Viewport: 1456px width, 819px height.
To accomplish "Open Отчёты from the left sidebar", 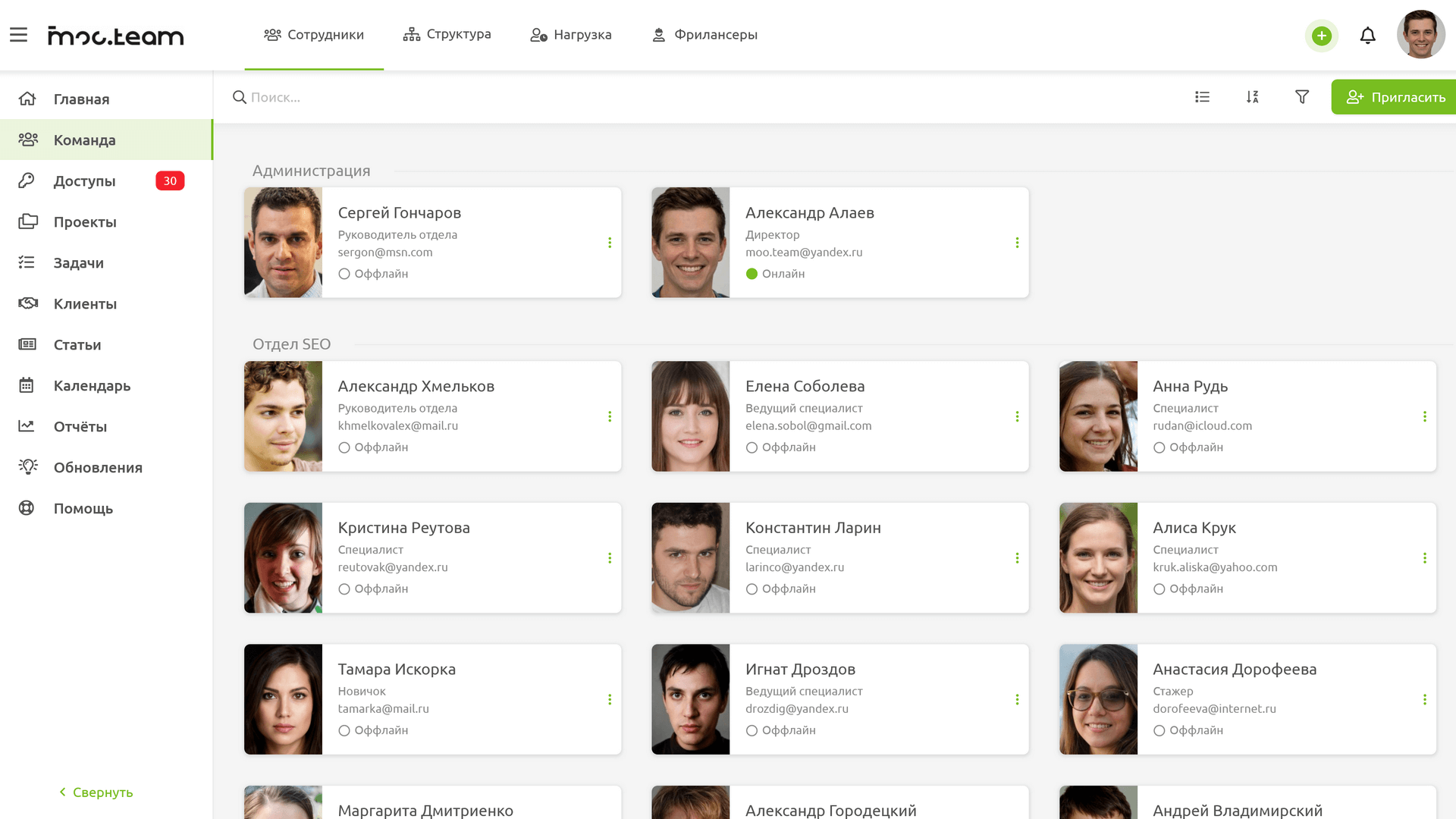I will tap(80, 426).
